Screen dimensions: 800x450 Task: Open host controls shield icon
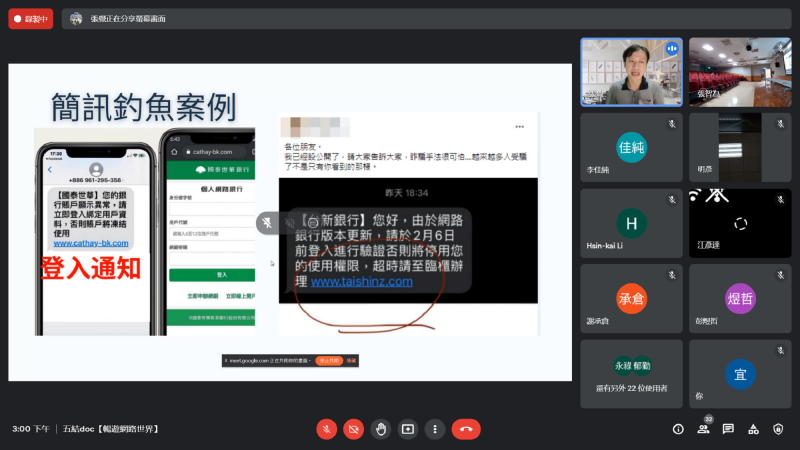pyautogui.click(x=778, y=429)
